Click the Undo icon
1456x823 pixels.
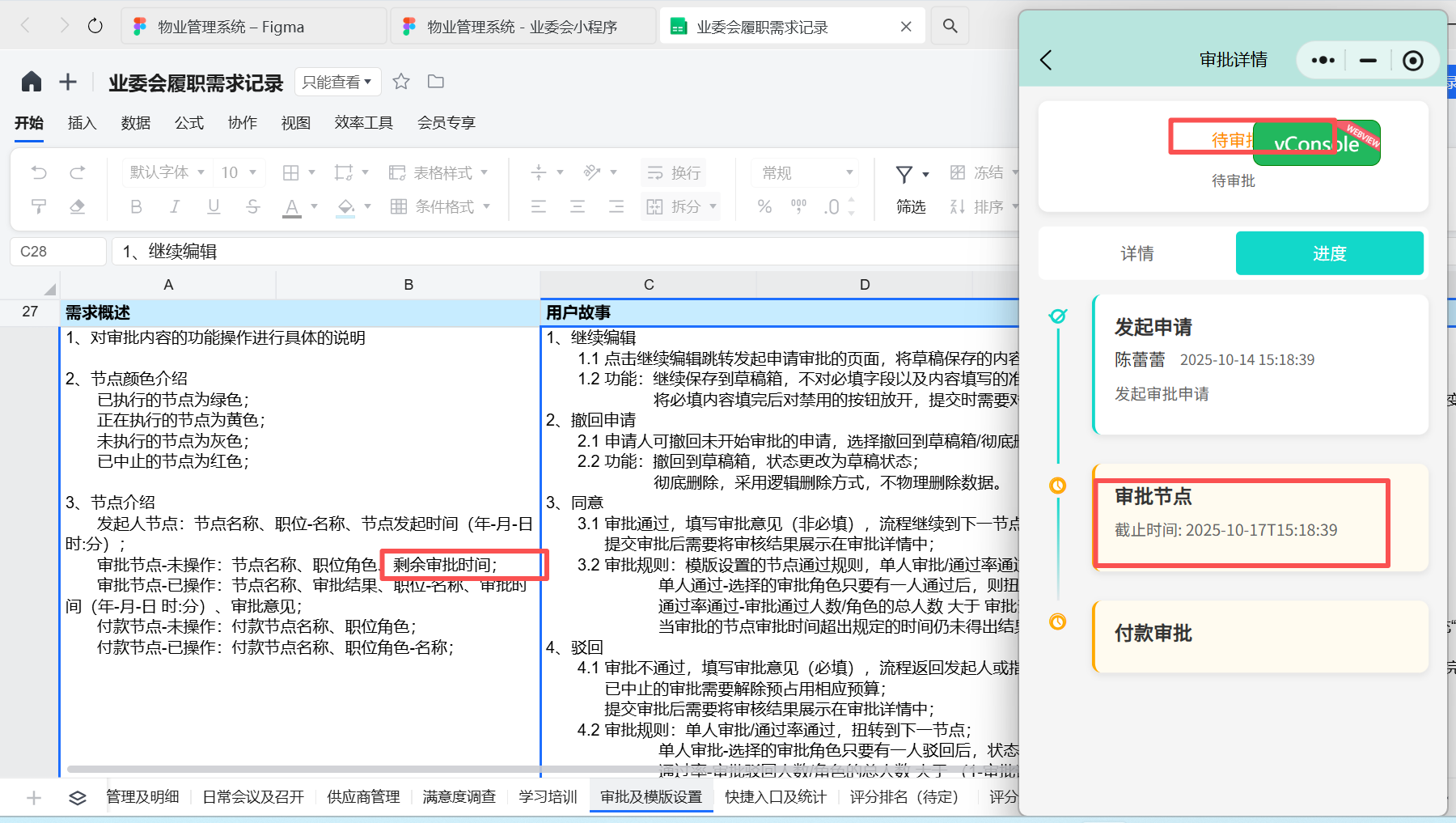38,172
